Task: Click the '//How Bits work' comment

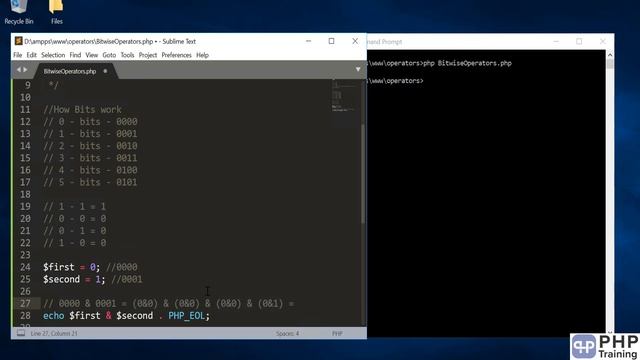Action: (x=82, y=110)
